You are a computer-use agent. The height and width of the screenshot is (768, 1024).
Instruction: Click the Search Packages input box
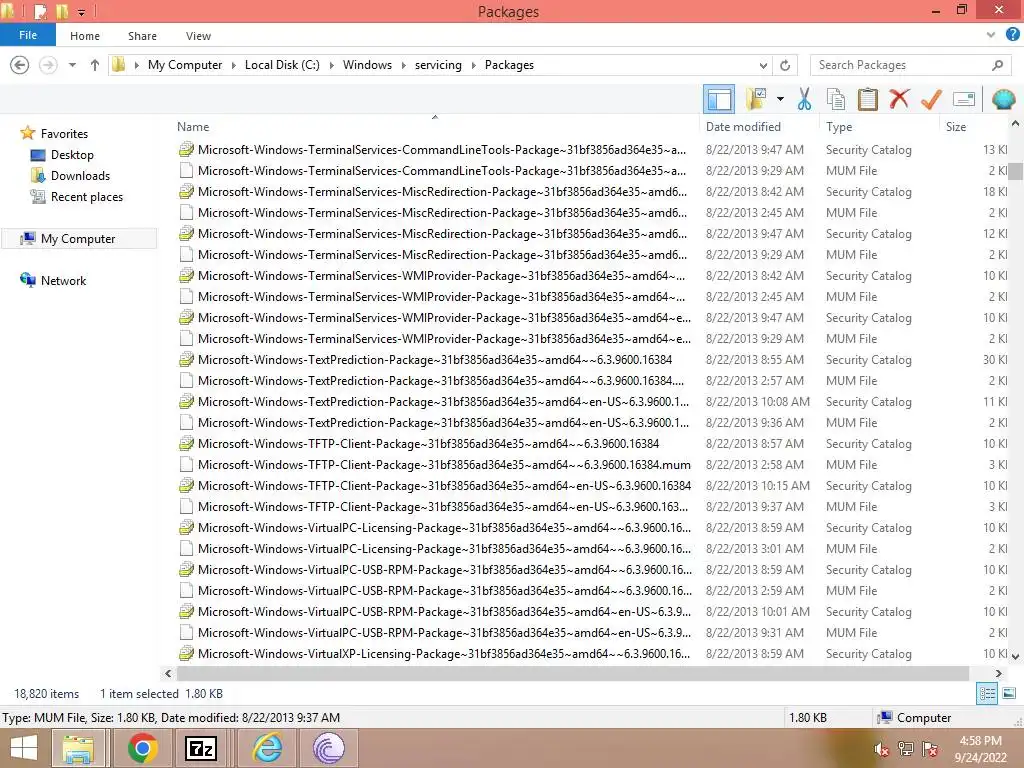pos(901,65)
